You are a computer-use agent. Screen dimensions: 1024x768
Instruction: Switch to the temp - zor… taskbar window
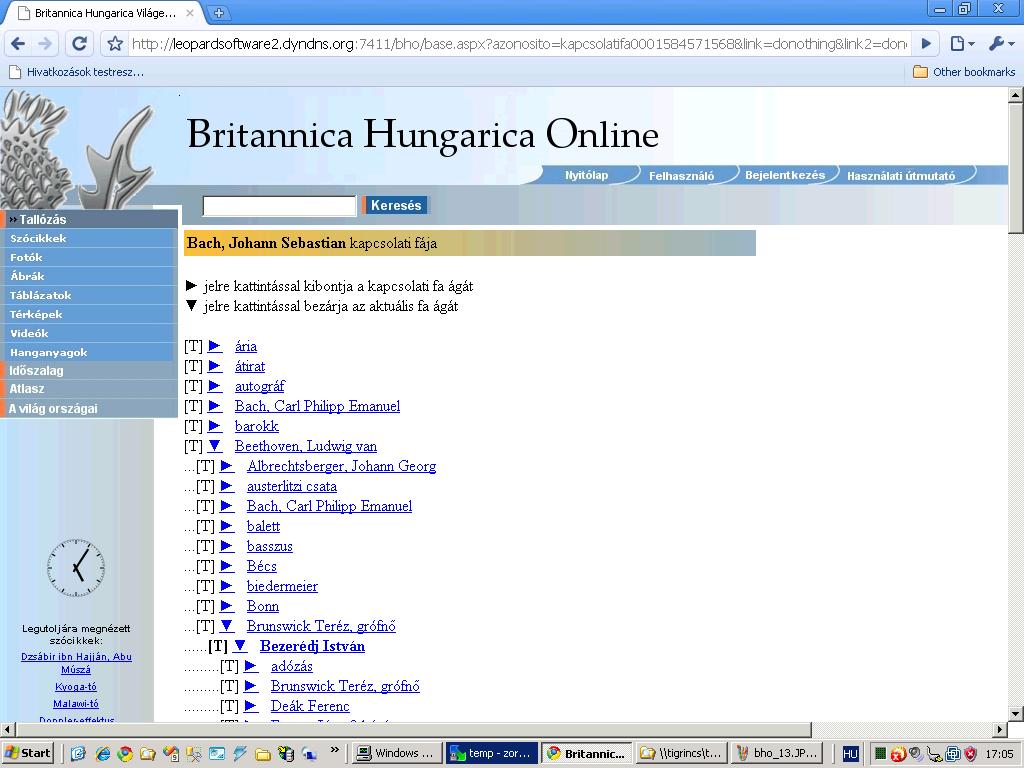pos(492,754)
